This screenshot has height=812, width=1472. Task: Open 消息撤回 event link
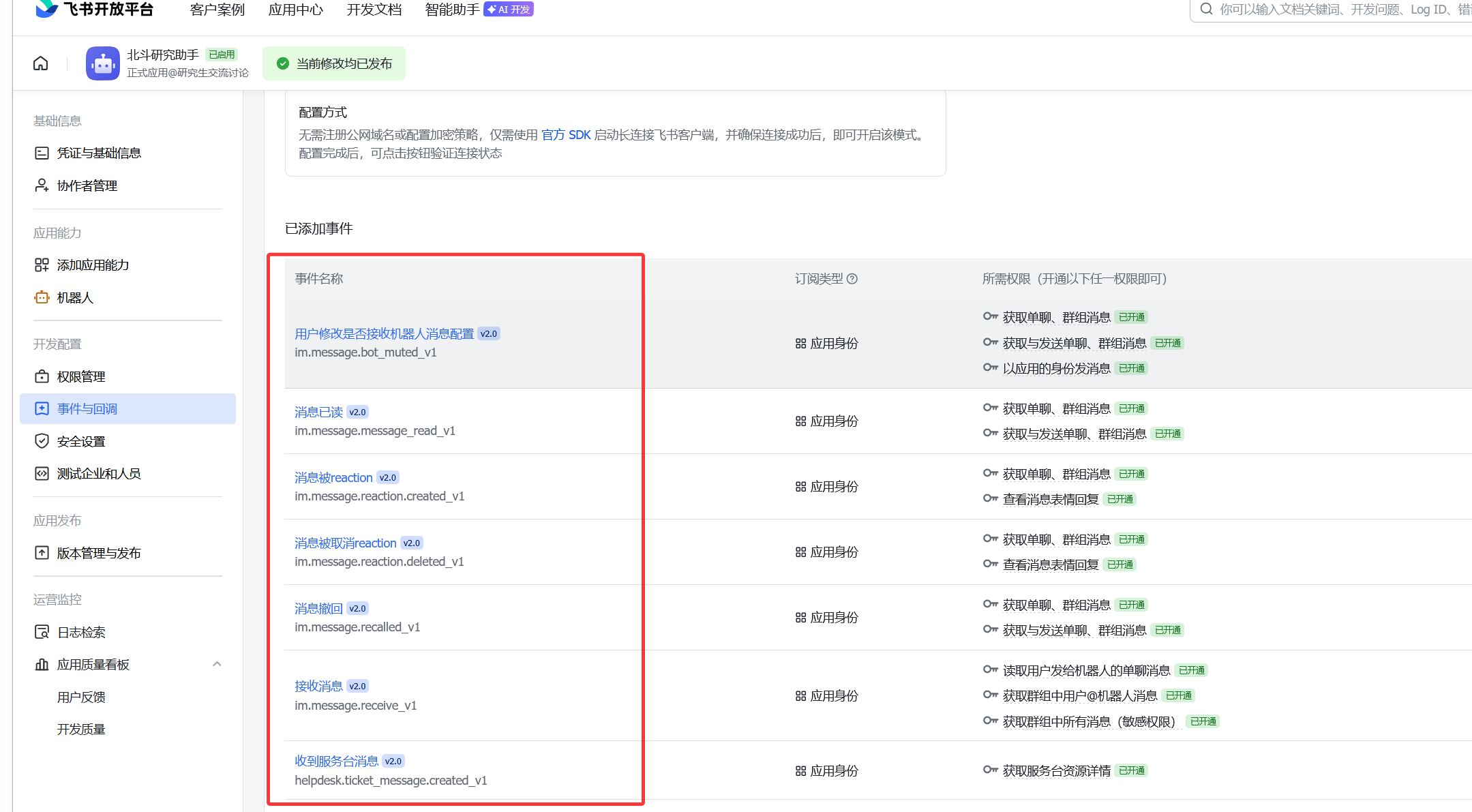click(x=318, y=608)
